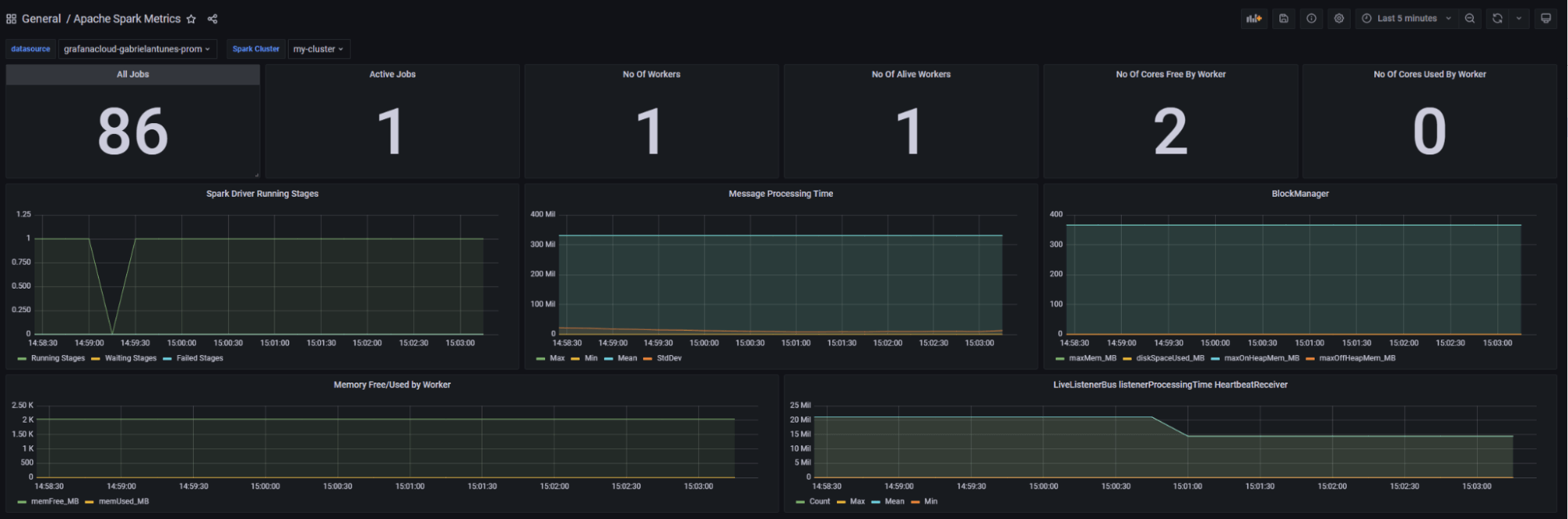Toggle the StdDev series in the legend

[669, 358]
